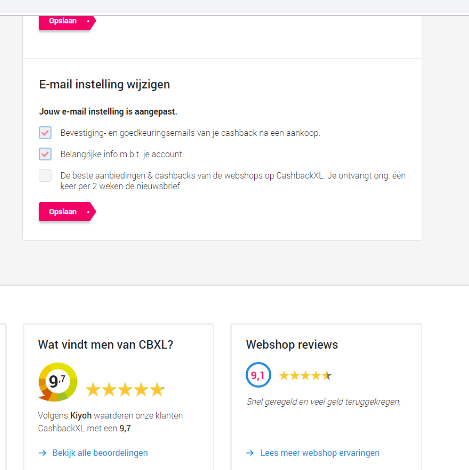Click arrow icon before Lees meer webshop ervaringen
Screen dimensions: 469x470
coord(250,453)
